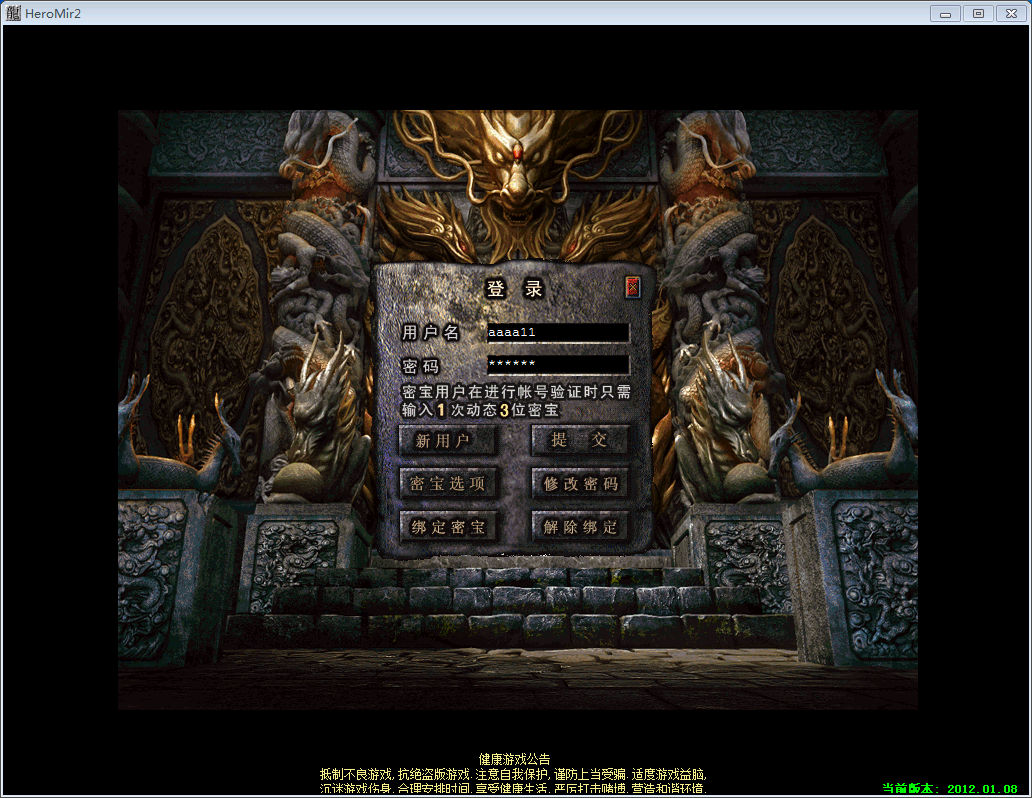Close the login panel with red icon
The image size is (1032, 798).
[x=632, y=287]
